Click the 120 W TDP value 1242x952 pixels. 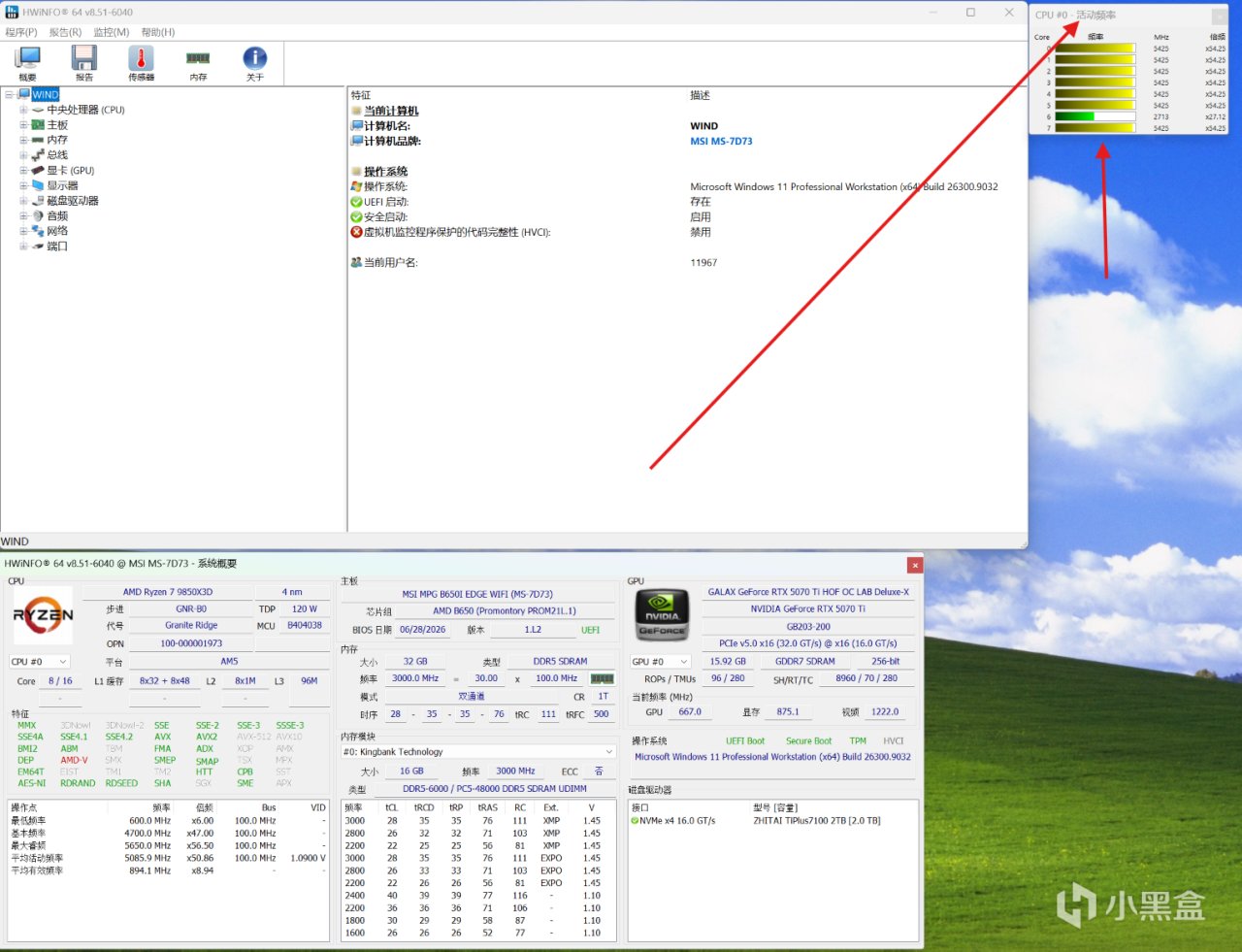point(305,609)
